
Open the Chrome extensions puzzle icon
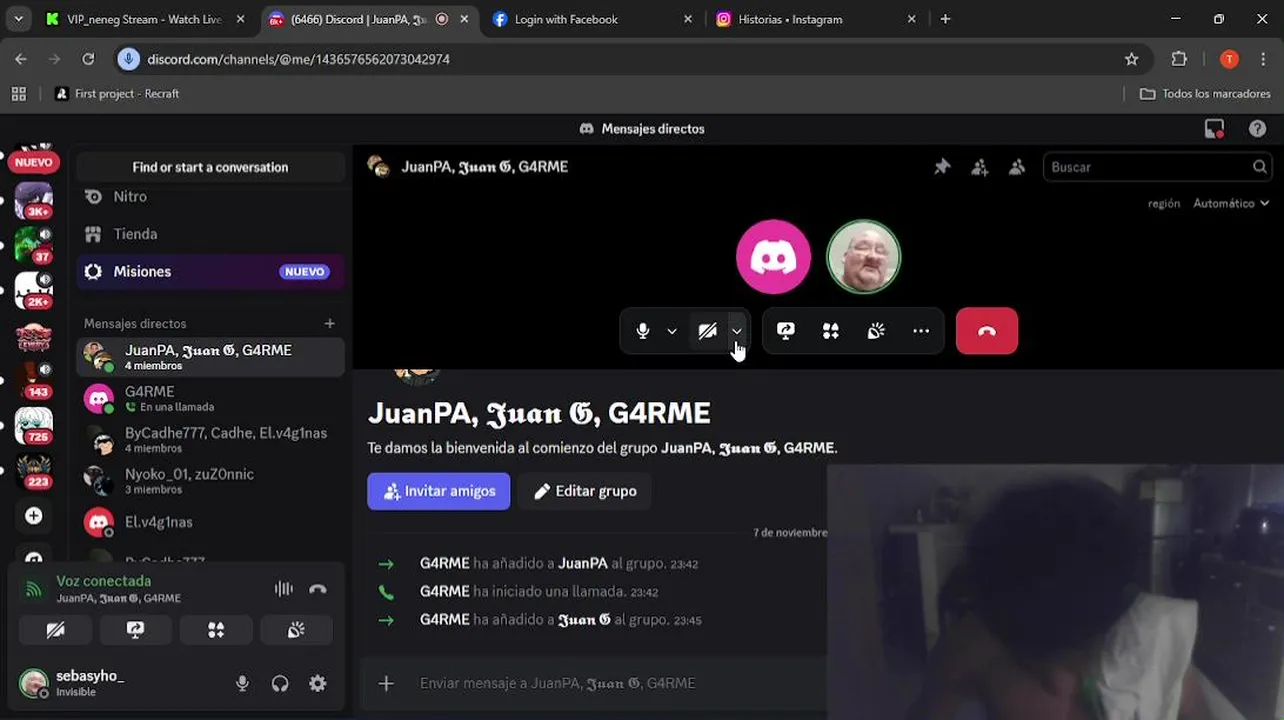(x=1179, y=59)
